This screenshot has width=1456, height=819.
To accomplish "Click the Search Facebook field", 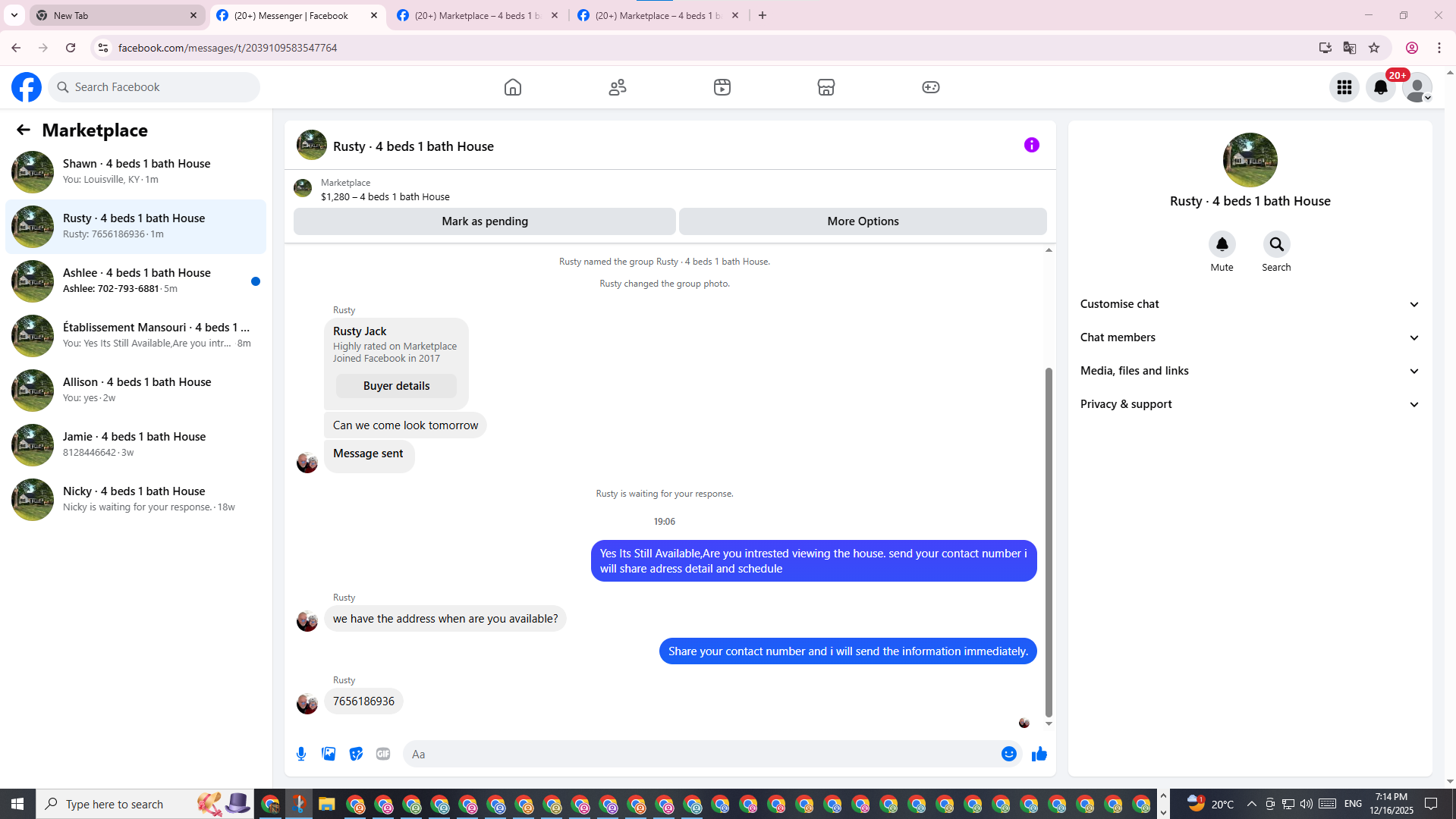I will coord(154,87).
